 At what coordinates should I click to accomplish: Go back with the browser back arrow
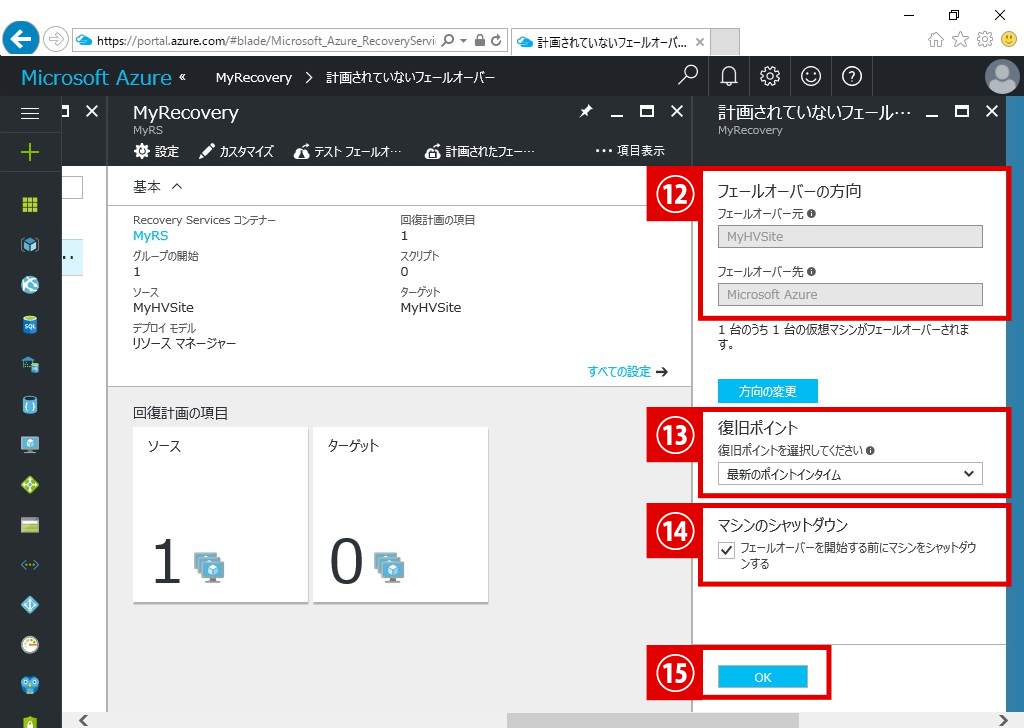[x=20, y=40]
